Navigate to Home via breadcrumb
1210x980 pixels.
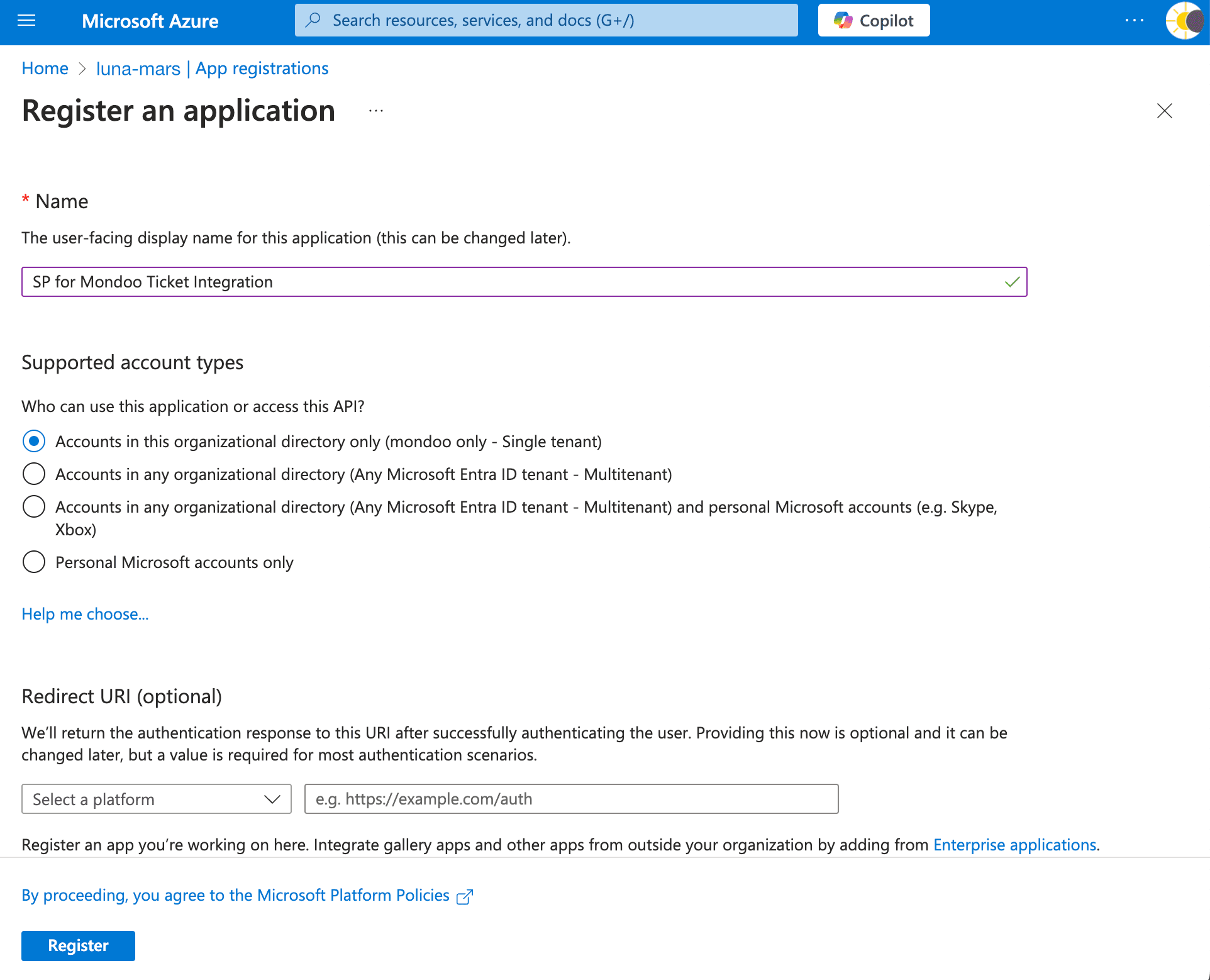(x=45, y=68)
